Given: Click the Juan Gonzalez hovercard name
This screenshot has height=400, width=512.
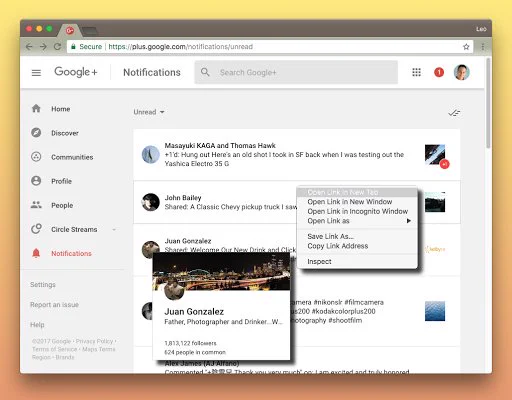Looking at the screenshot, I should (x=194, y=312).
